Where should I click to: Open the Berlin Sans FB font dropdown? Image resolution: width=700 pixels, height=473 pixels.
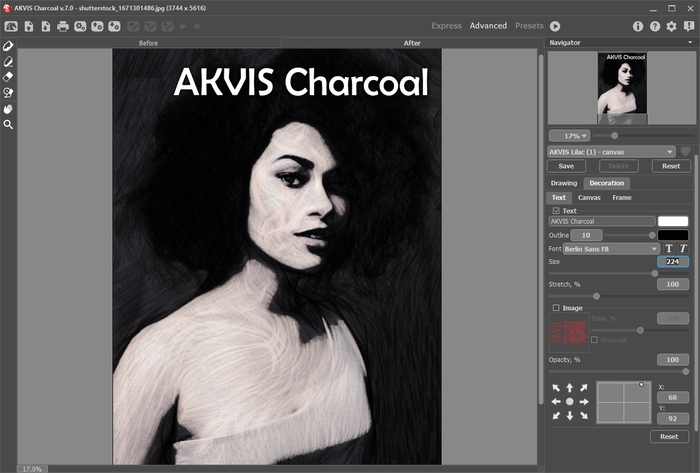(611, 249)
